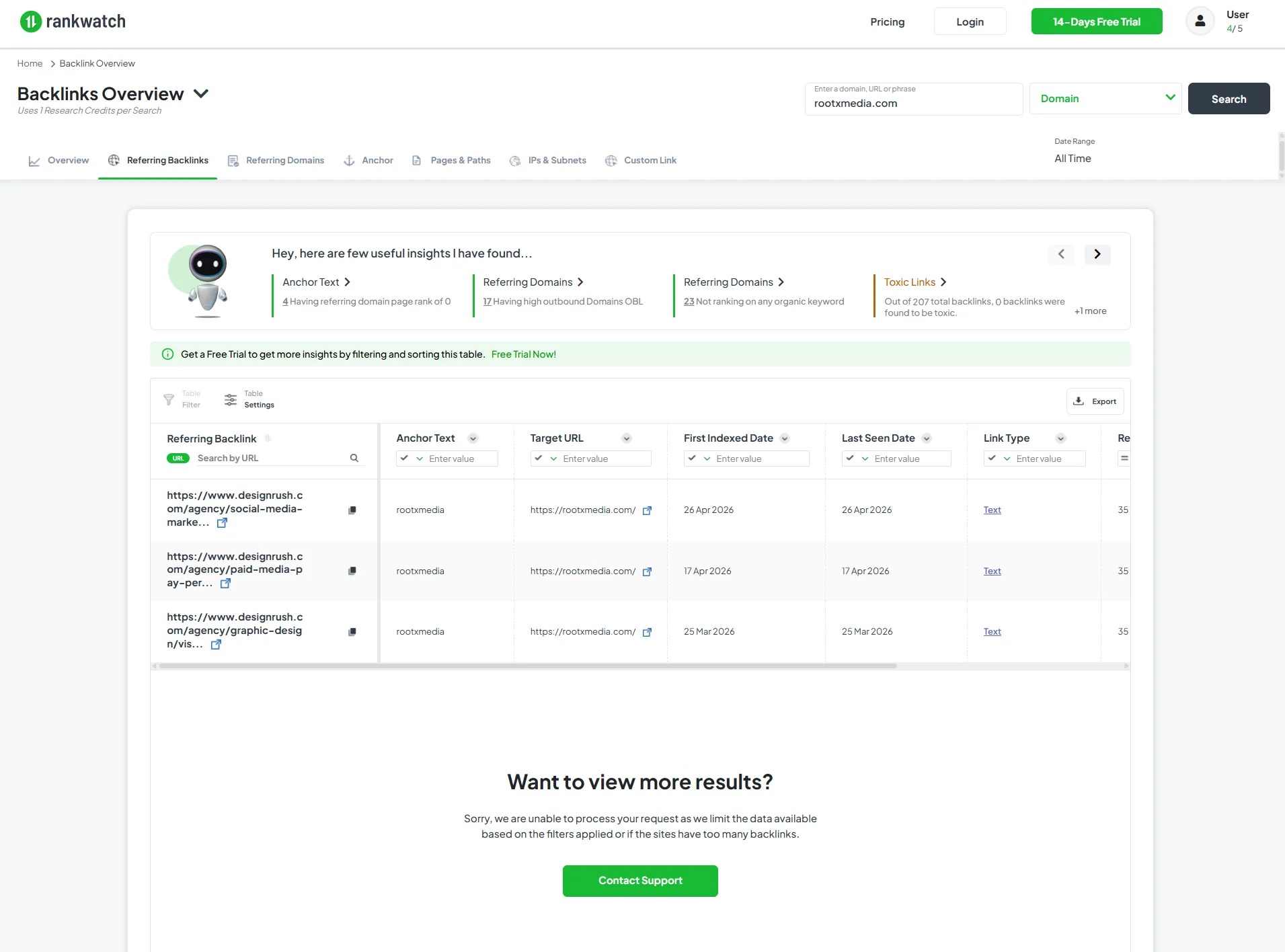Open the user profile avatar icon
This screenshot has width=1285, height=952.
(x=1200, y=21)
